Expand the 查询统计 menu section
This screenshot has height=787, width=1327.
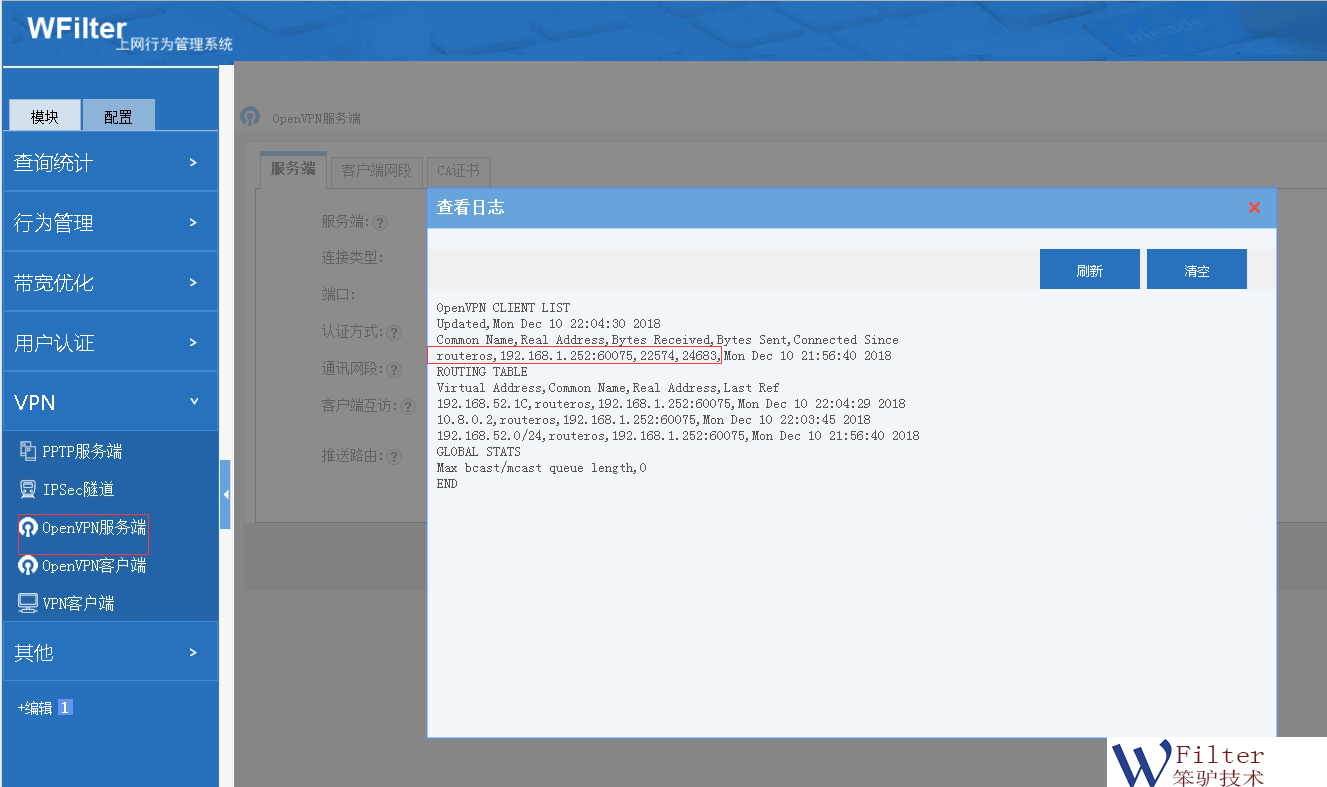[x=110, y=162]
